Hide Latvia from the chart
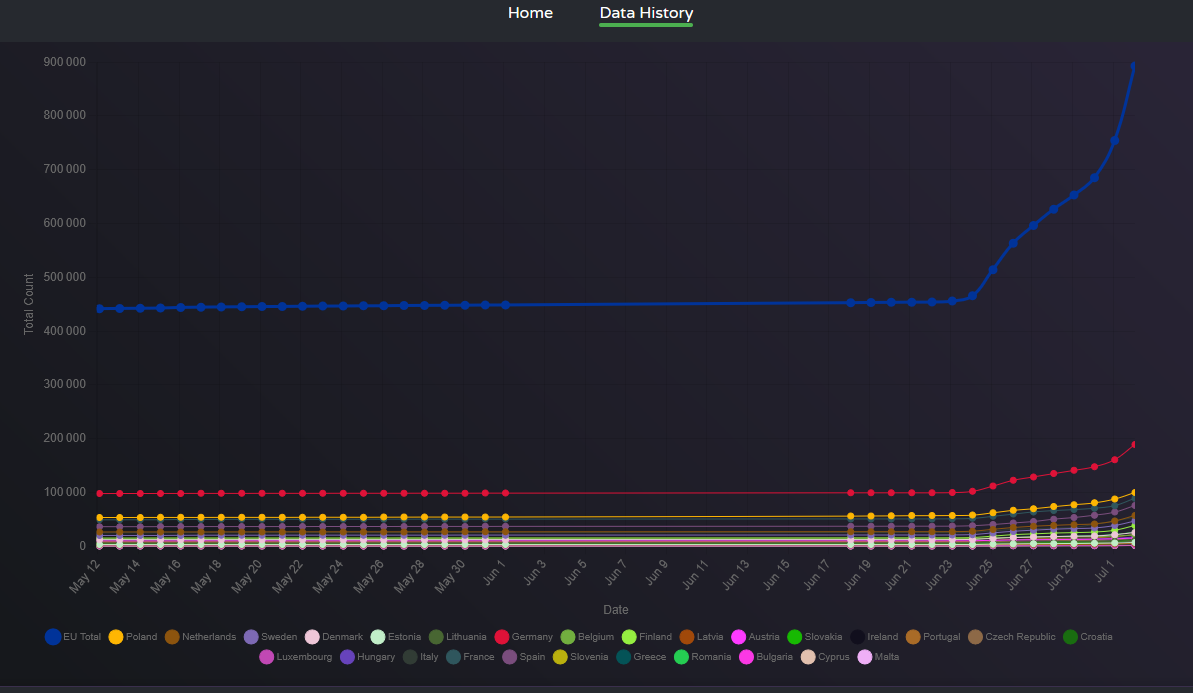 [701, 637]
